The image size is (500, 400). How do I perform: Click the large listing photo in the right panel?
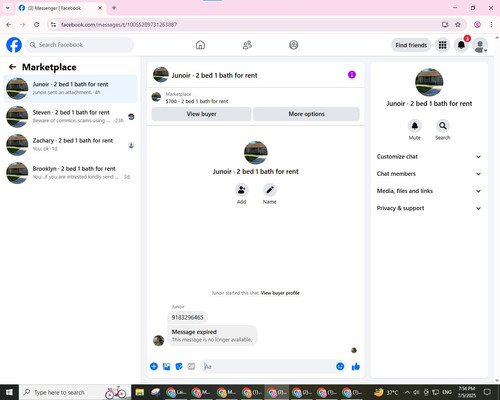click(x=429, y=82)
